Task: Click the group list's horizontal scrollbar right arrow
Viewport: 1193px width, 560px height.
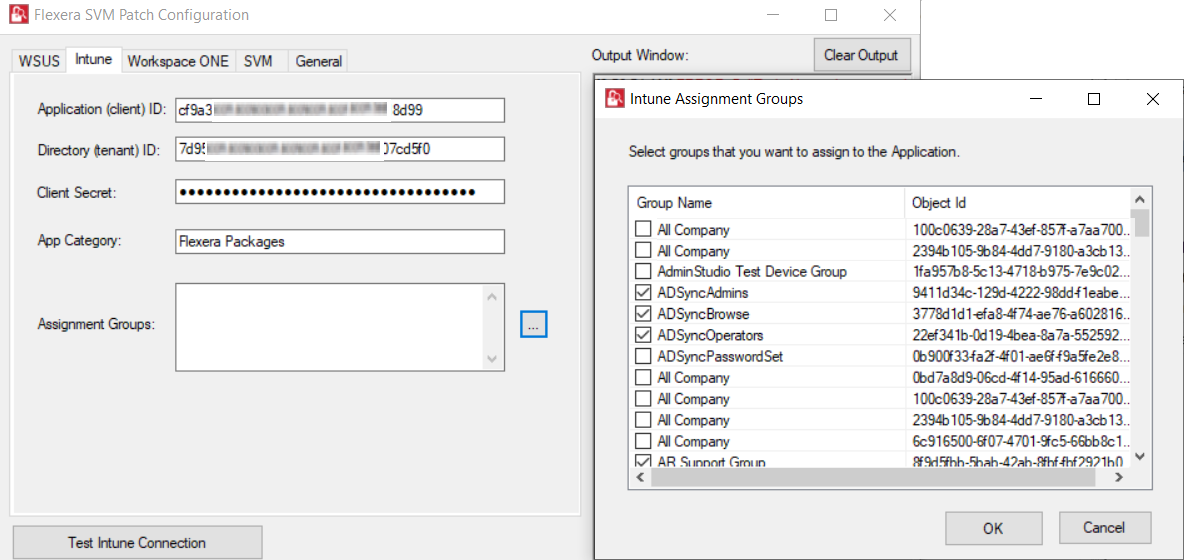Action: [x=1119, y=477]
